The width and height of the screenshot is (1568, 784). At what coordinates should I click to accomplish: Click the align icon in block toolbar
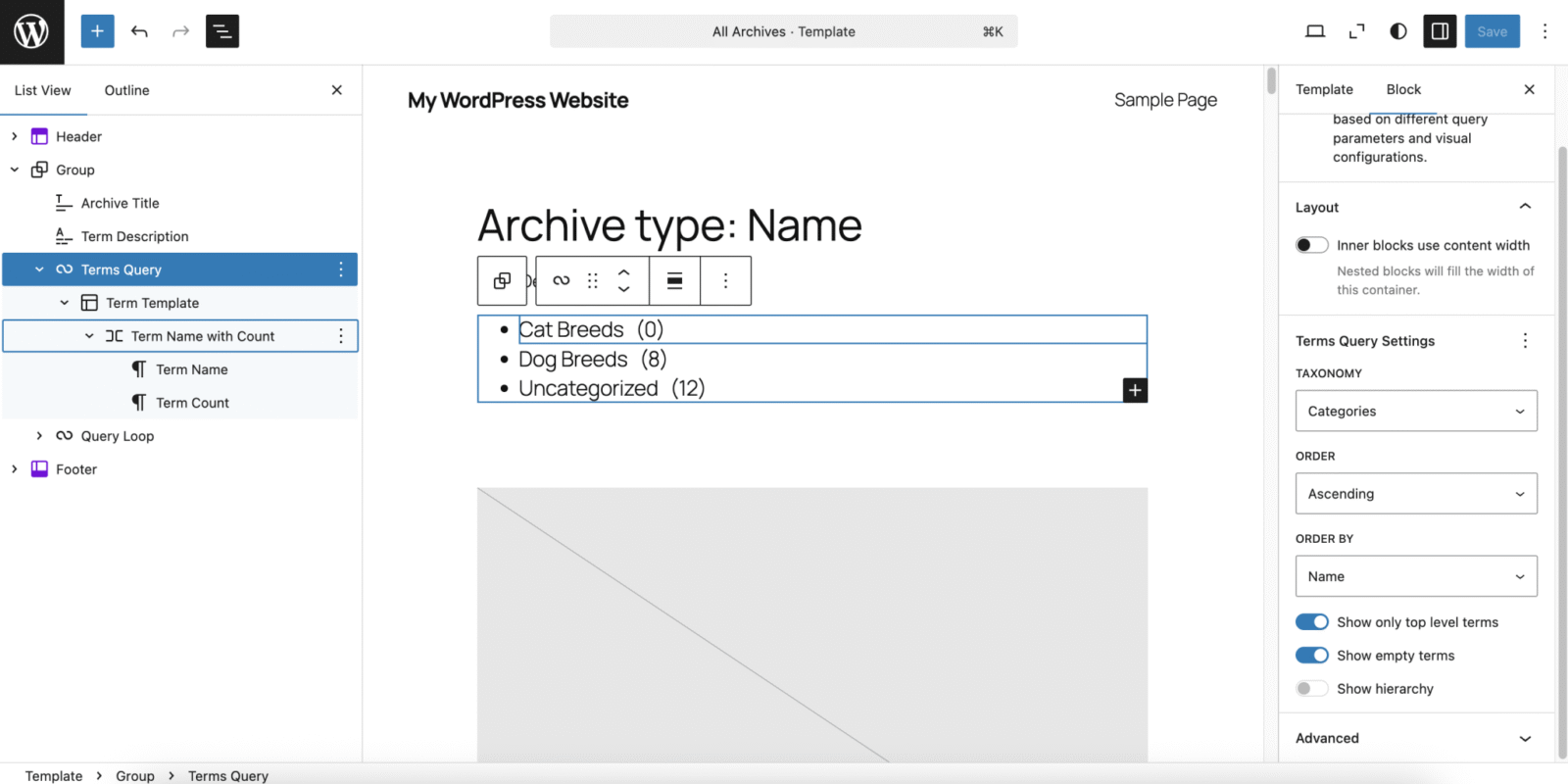[674, 281]
